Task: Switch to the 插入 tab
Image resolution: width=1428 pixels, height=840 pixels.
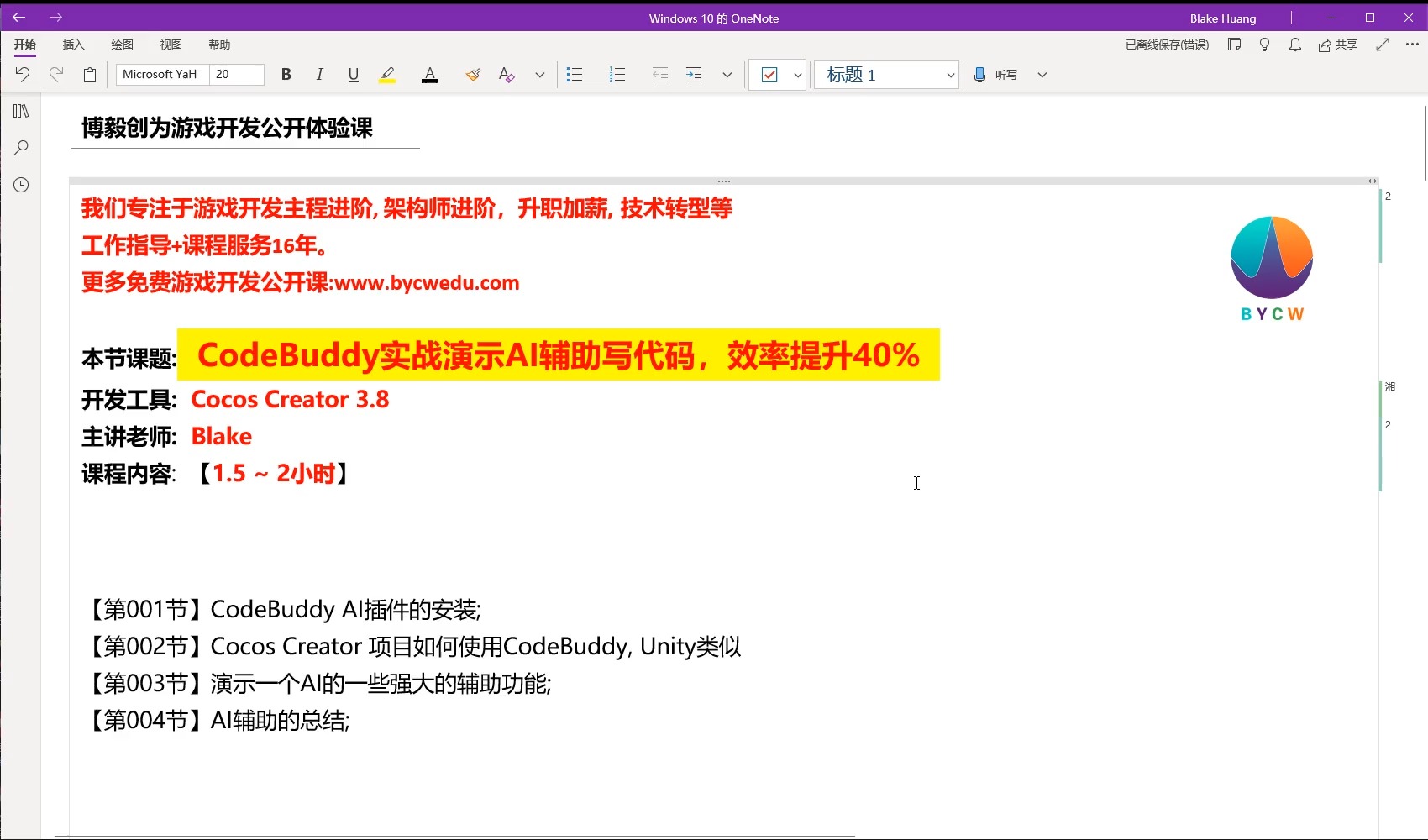Action: [74, 45]
